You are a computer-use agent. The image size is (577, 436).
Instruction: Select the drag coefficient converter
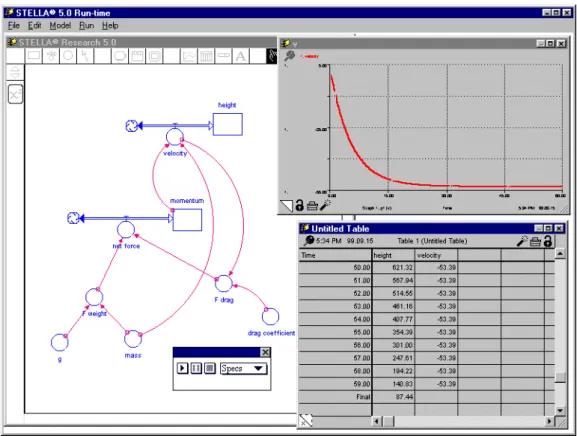pos(270,316)
